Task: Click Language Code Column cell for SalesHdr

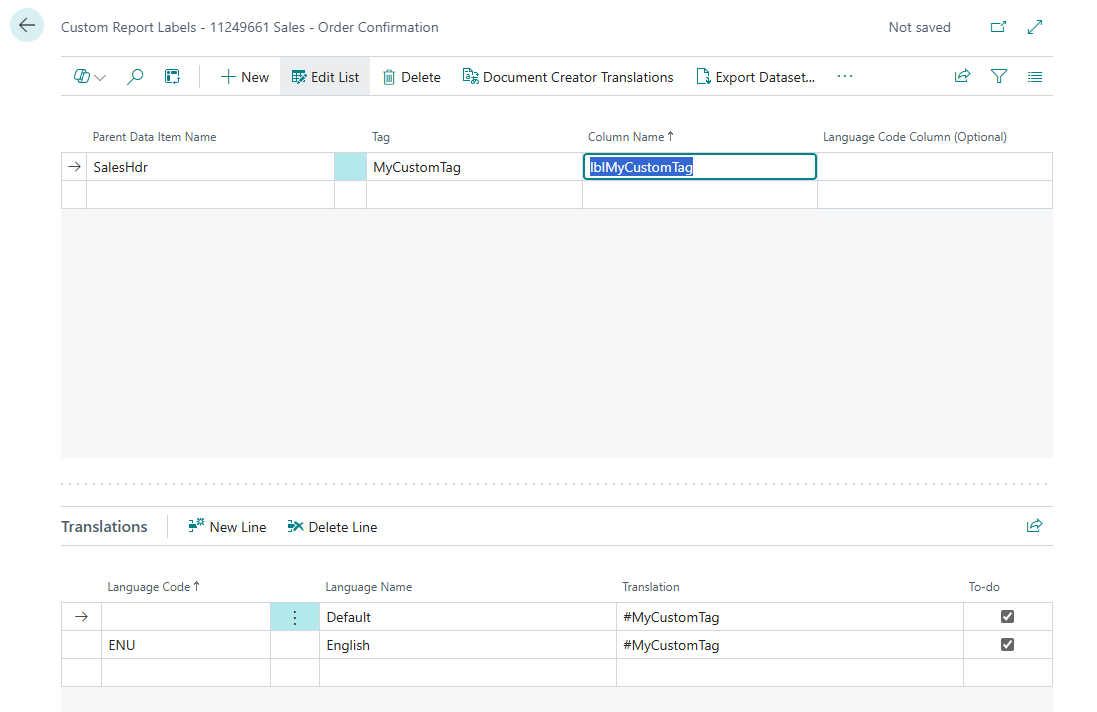Action: tap(935, 167)
